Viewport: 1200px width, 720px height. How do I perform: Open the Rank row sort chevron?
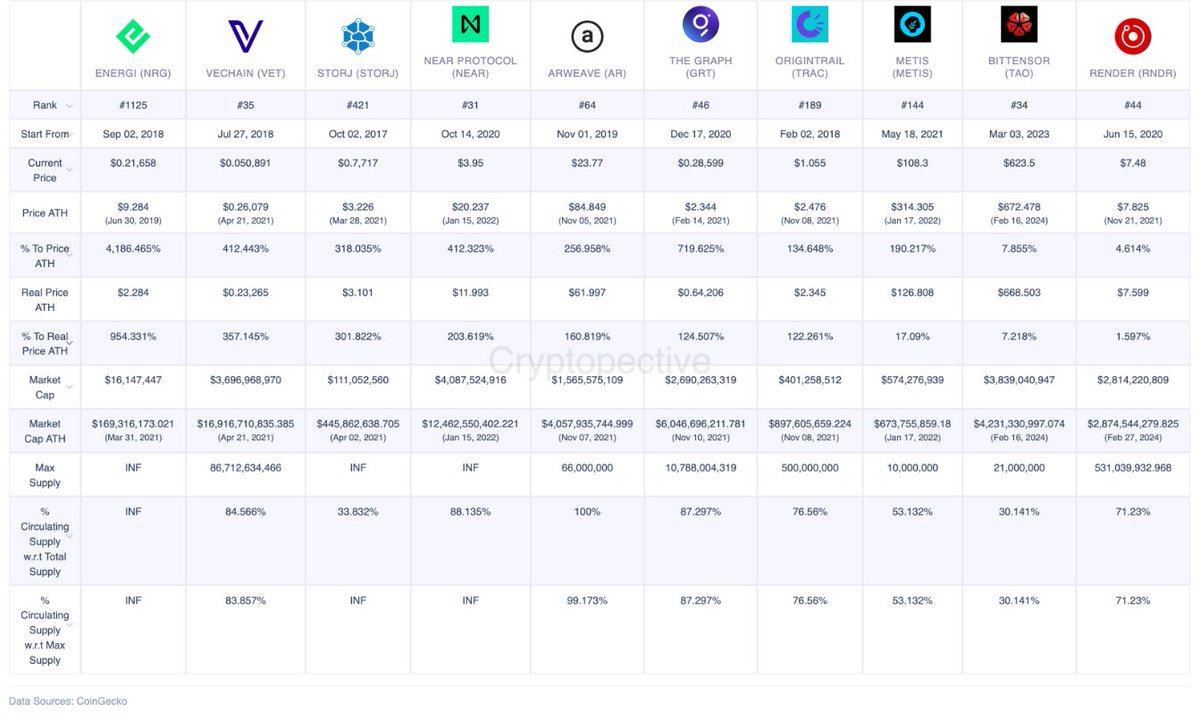click(69, 106)
